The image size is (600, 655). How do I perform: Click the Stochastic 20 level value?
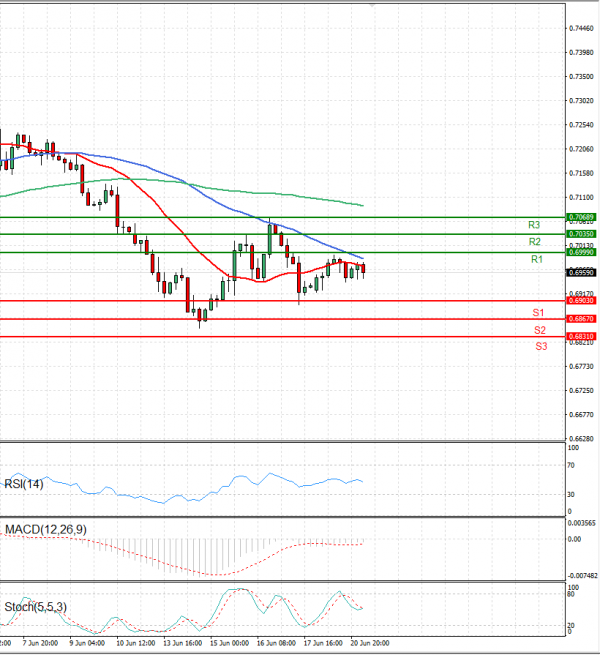(x=571, y=626)
